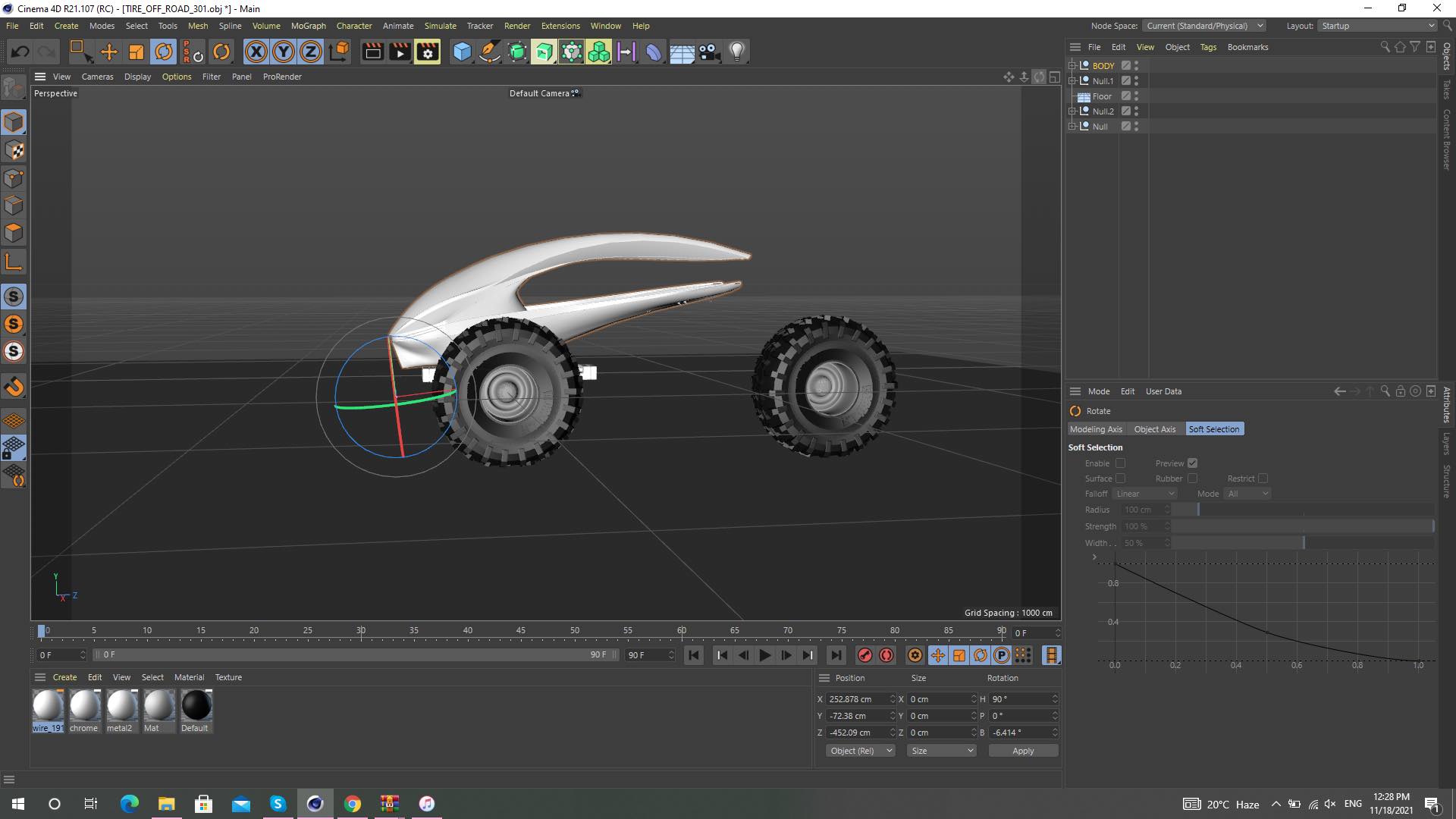The width and height of the screenshot is (1456, 819).
Task: Click the Extrude generator icon
Action: (544, 52)
